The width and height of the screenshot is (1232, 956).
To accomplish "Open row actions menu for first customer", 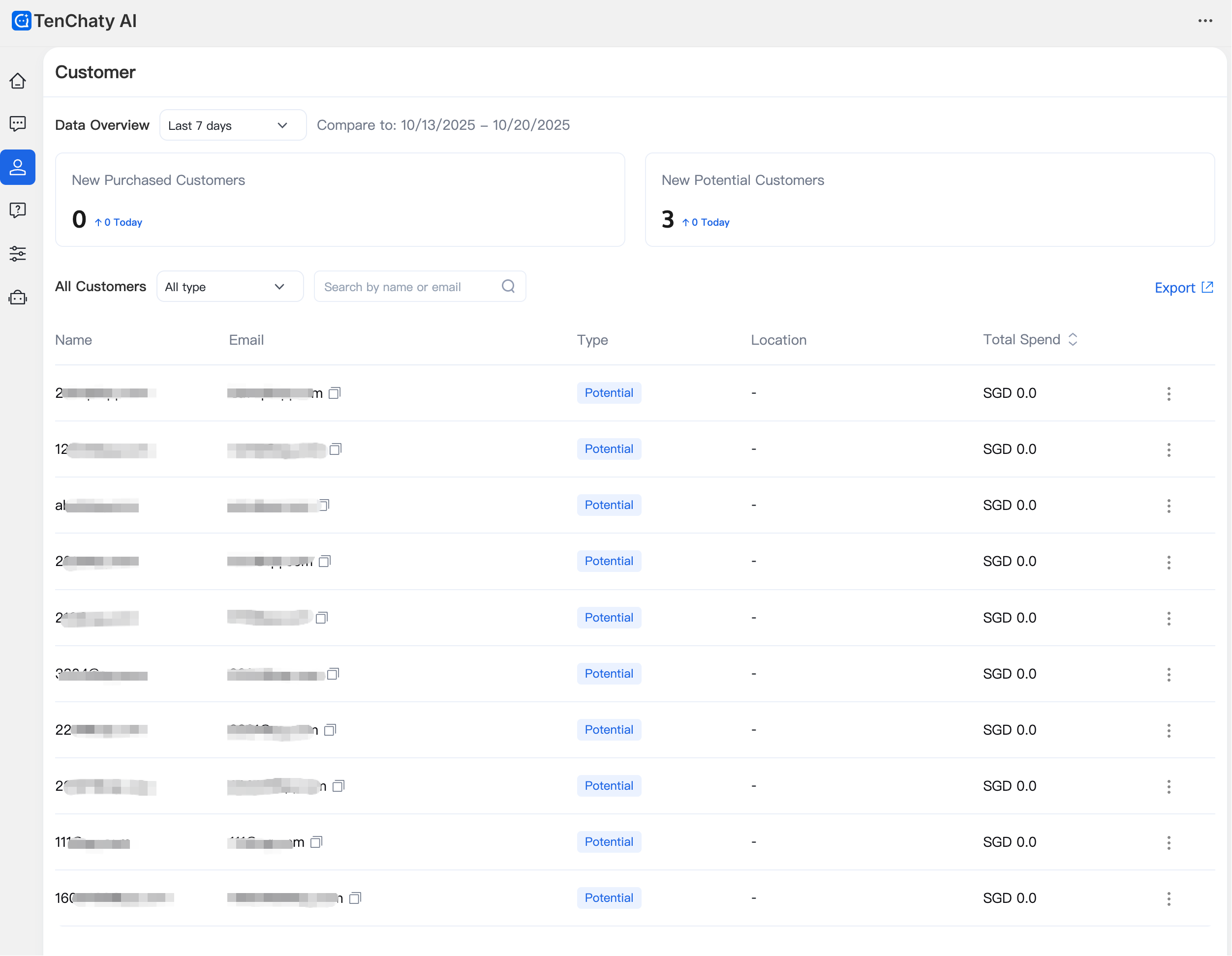I will (1168, 393).
